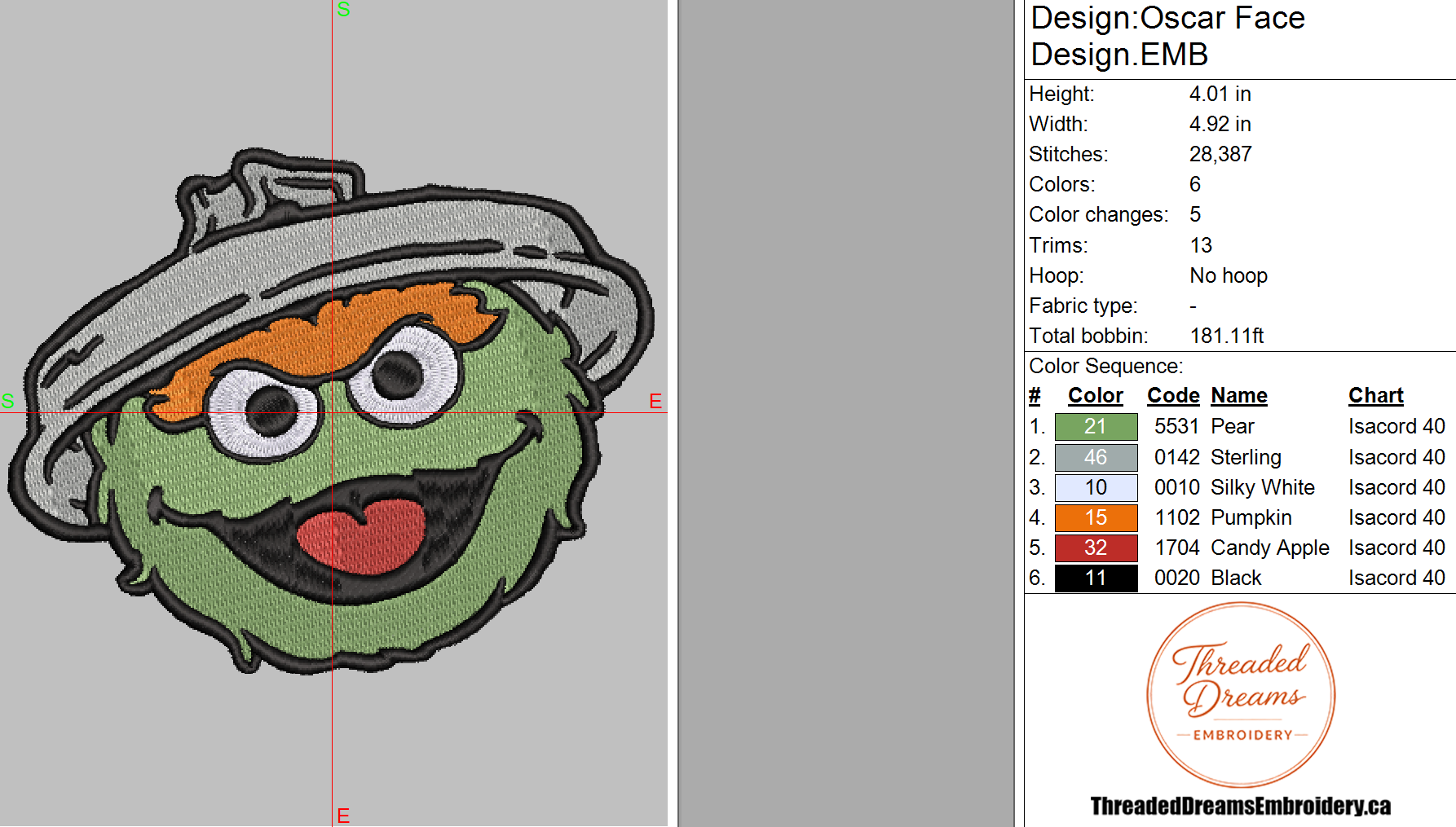Click the red E marker on right

tap(655, 401)
